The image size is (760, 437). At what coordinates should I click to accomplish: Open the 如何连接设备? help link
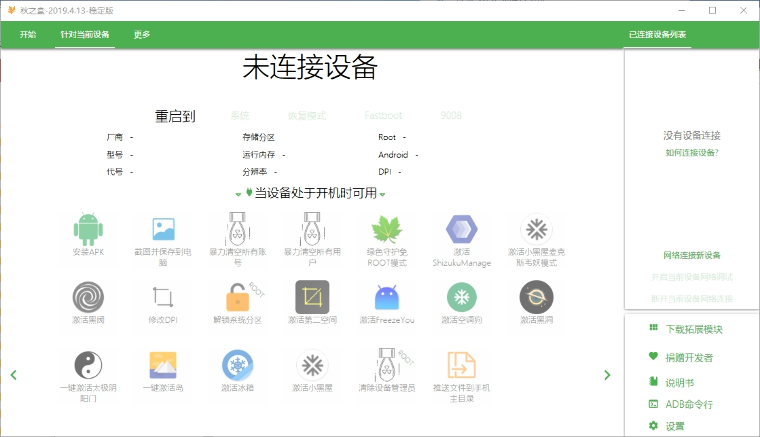[x=692, y=153]
